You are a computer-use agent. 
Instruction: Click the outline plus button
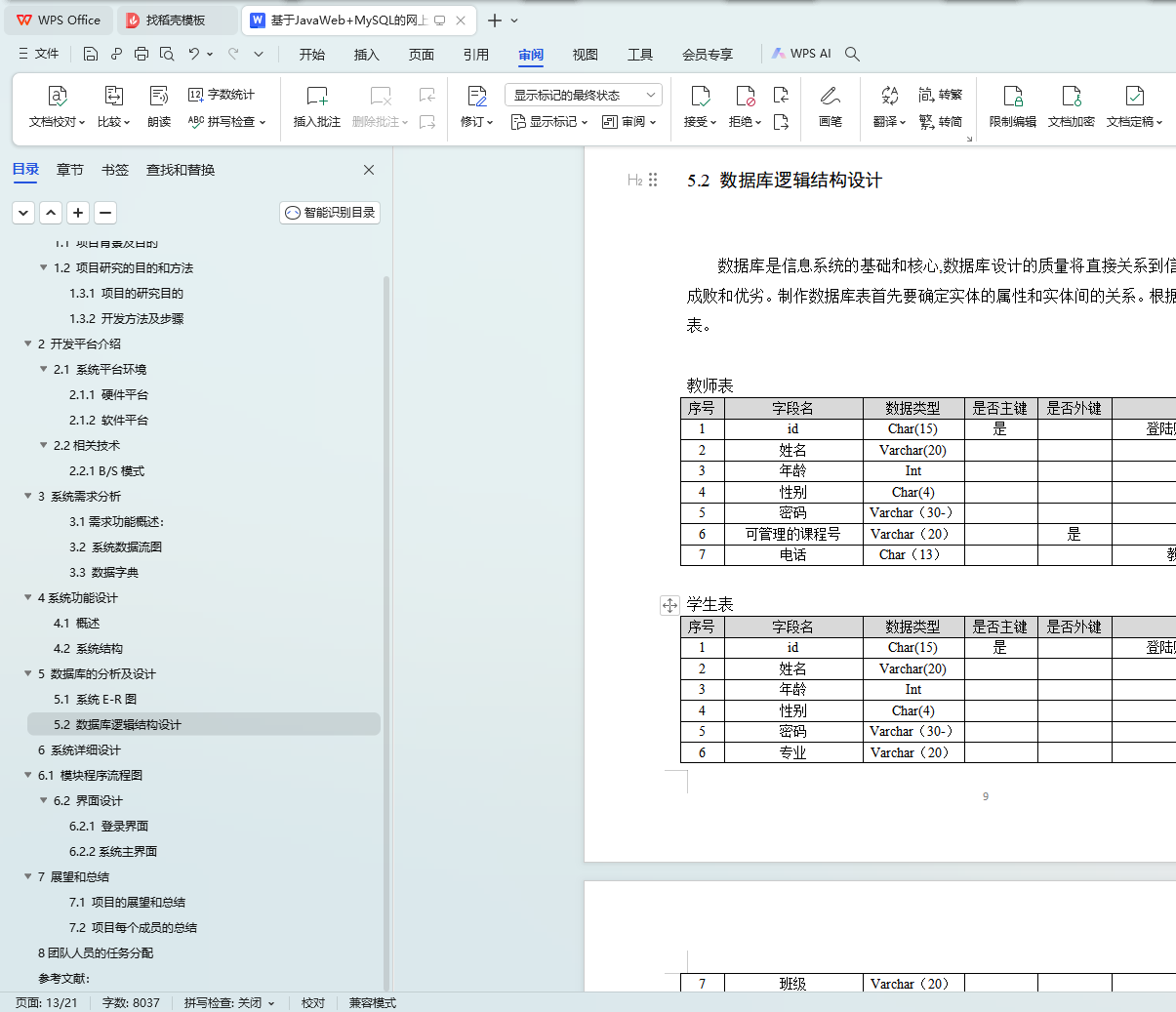(78, 213)
